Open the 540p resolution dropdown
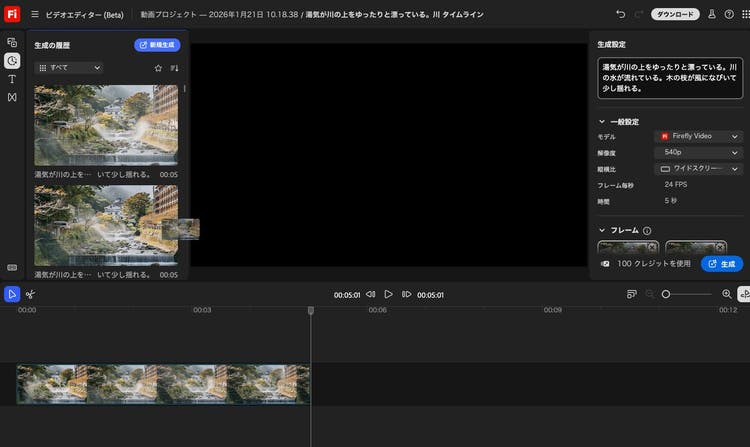 tap(698, 153)
